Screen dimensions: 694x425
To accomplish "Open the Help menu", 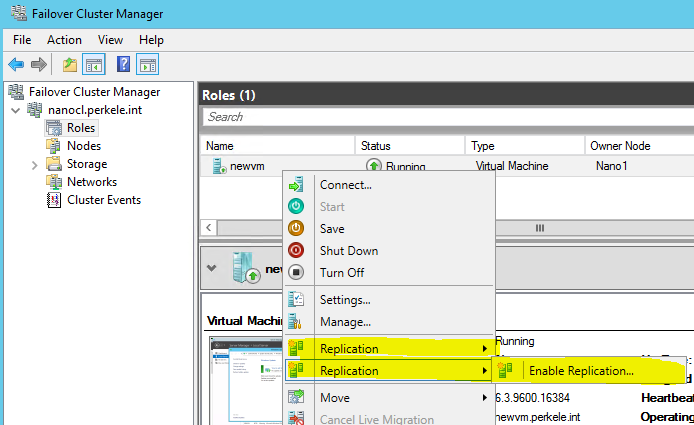I will pos(151,40).
